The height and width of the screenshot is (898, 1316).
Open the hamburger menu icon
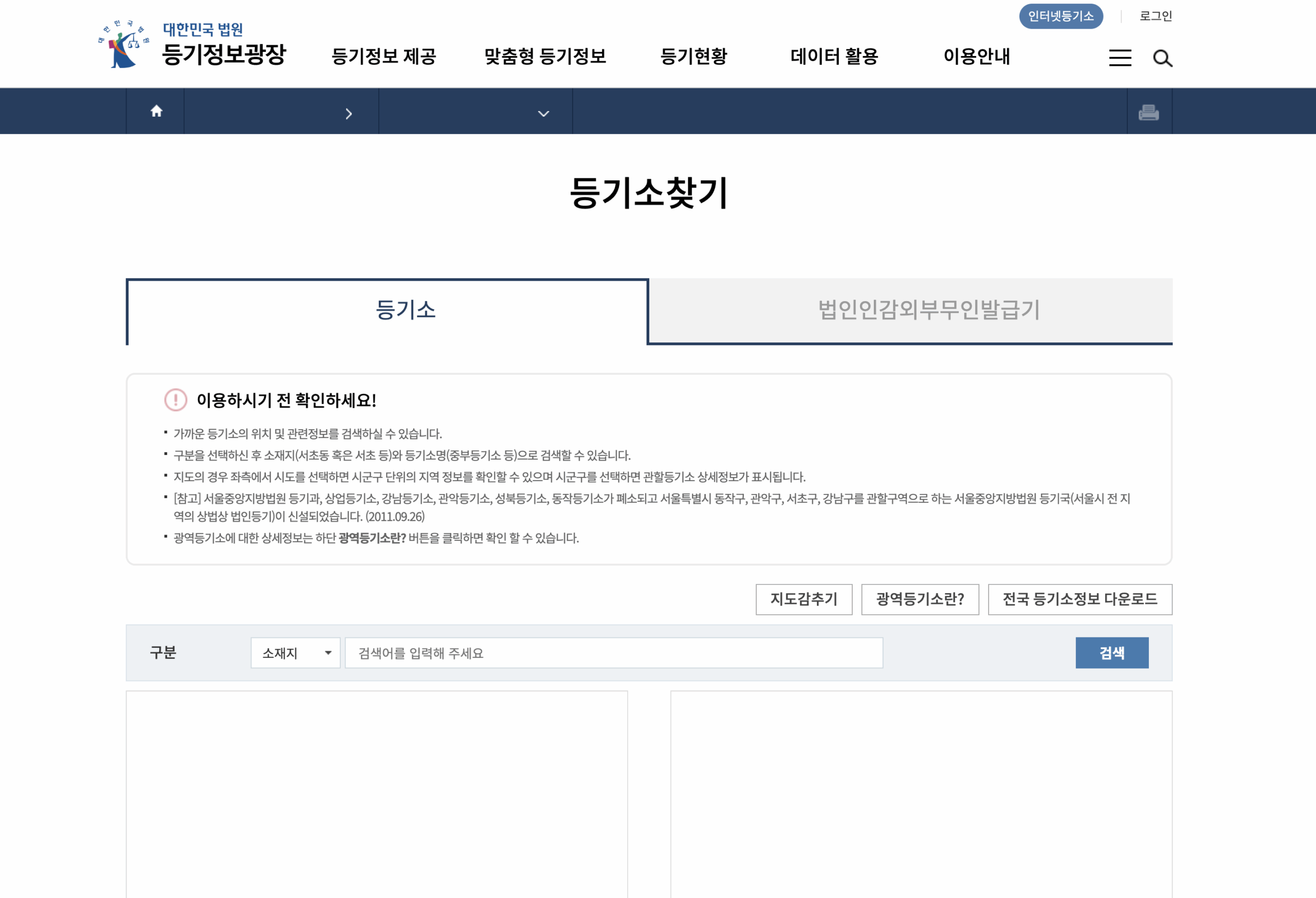click(x=1120, y=57)
